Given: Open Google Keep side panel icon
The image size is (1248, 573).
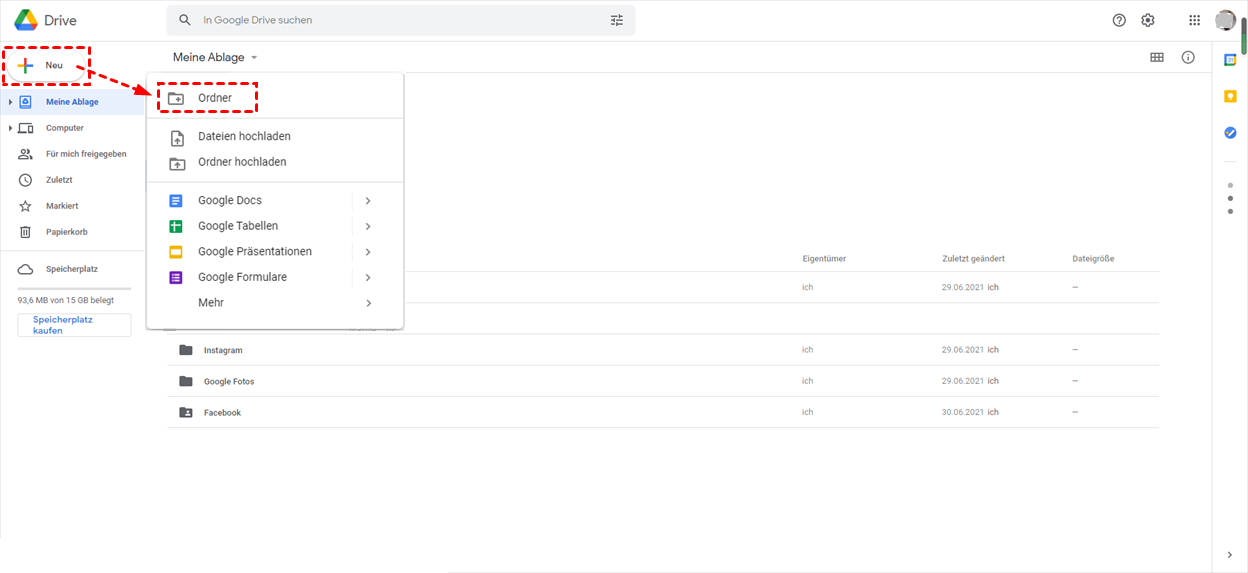Looking at the screenshot, I should 1230,96.
